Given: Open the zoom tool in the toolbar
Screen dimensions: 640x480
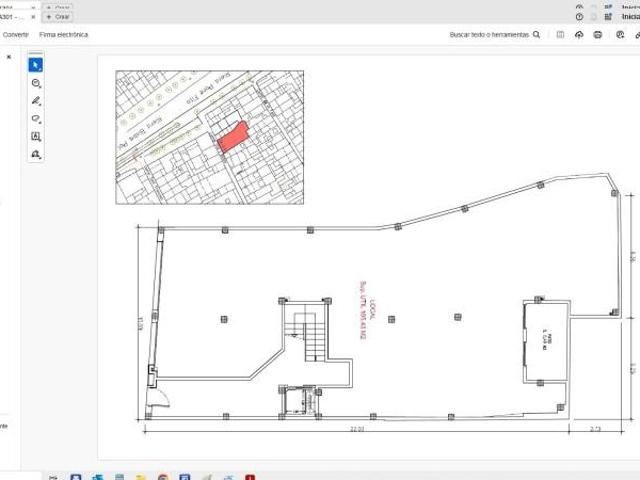Looking at the screenshot, I should 36,83.
